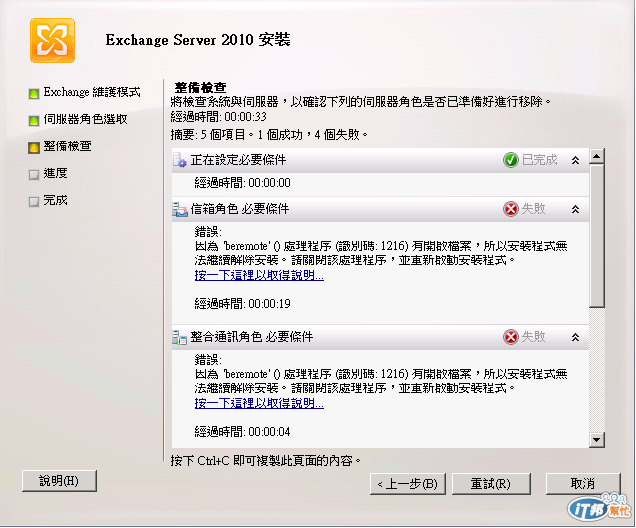This screenshot has height=528, width=636.
Task: Click the green indicator beside Exchange 維護模式
Action: (x=34, y=94)
